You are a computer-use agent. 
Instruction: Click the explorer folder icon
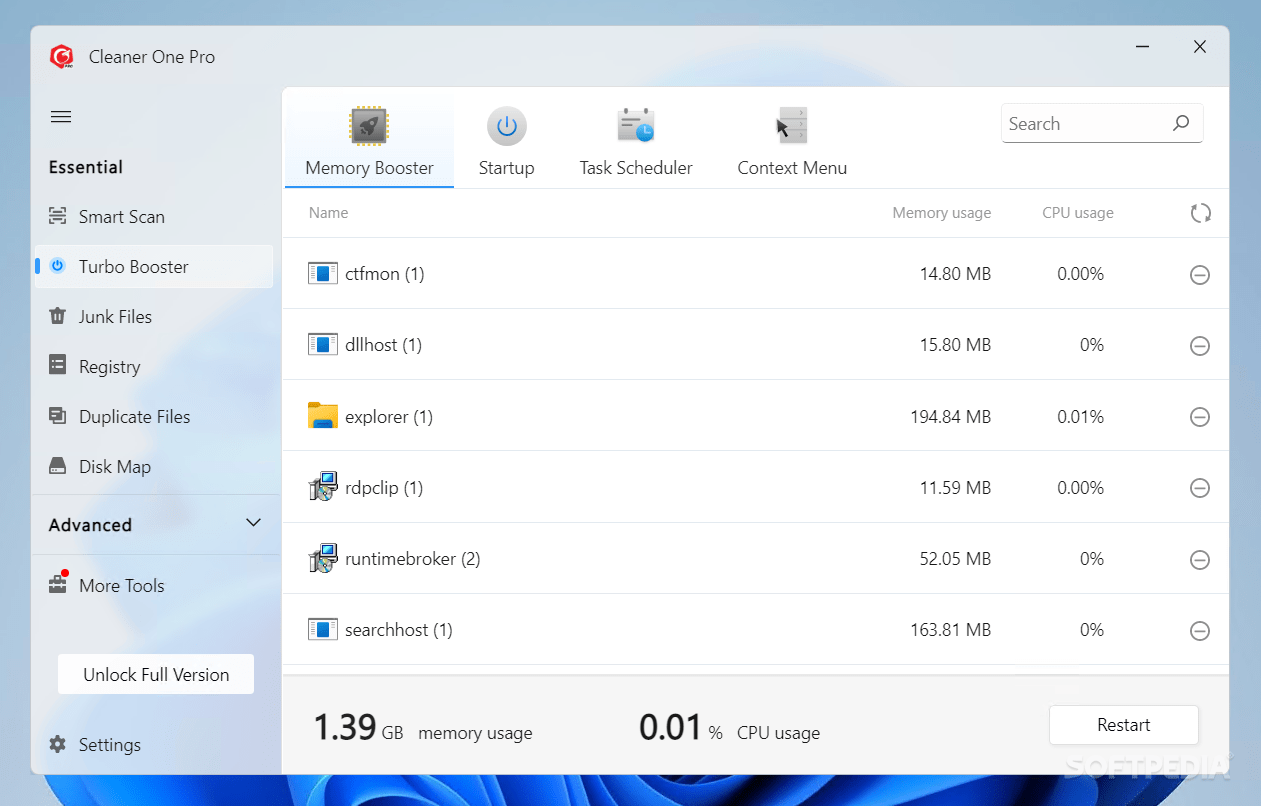pos(322,416)
